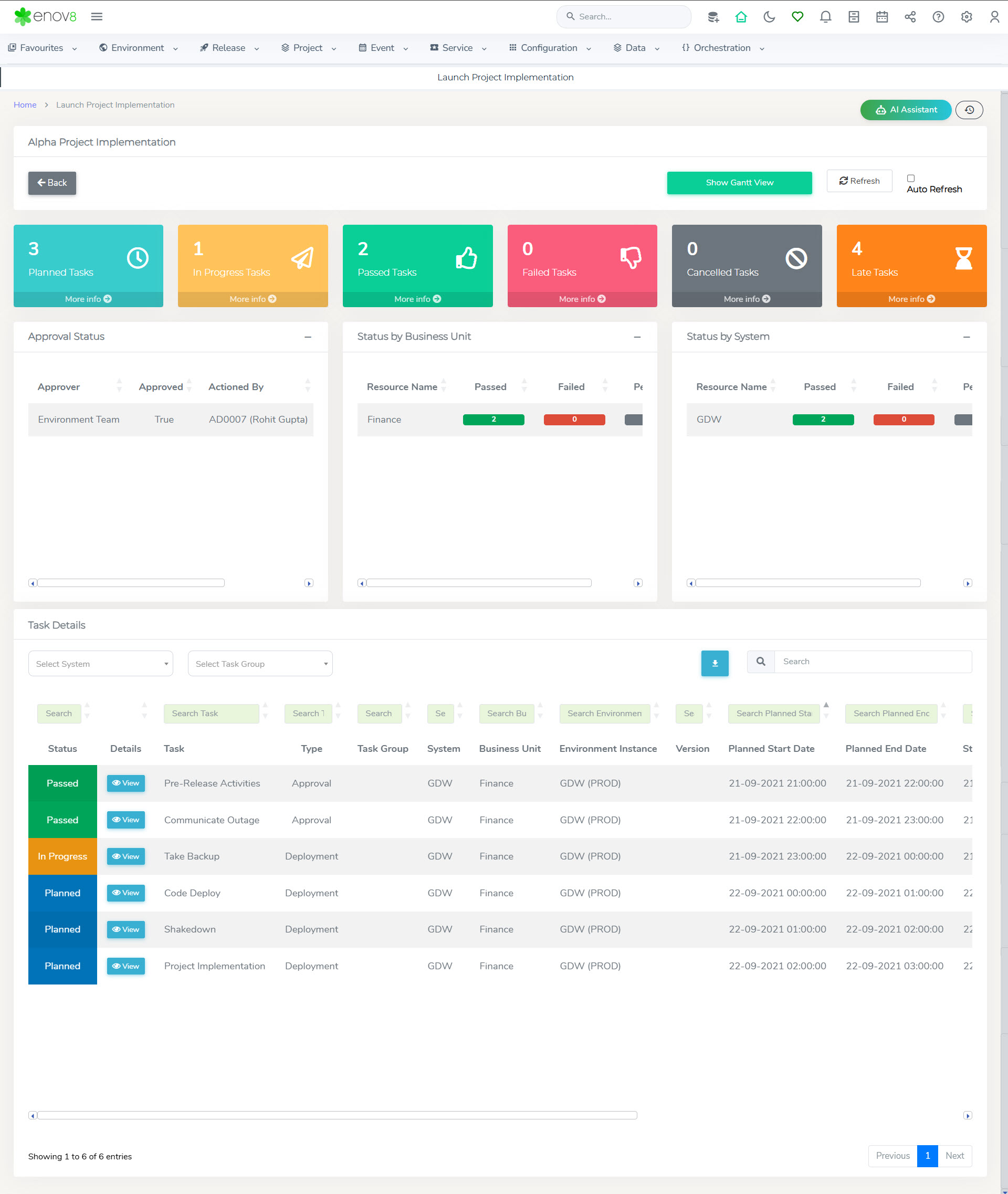Open the Release menu
1008x1194 pixels.
point(229,48)
